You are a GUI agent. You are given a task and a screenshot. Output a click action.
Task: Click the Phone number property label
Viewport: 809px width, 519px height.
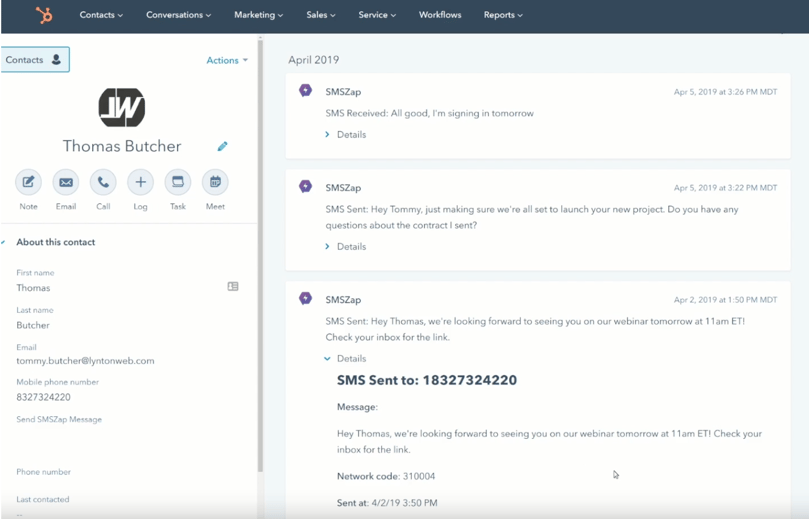[43, 472]
